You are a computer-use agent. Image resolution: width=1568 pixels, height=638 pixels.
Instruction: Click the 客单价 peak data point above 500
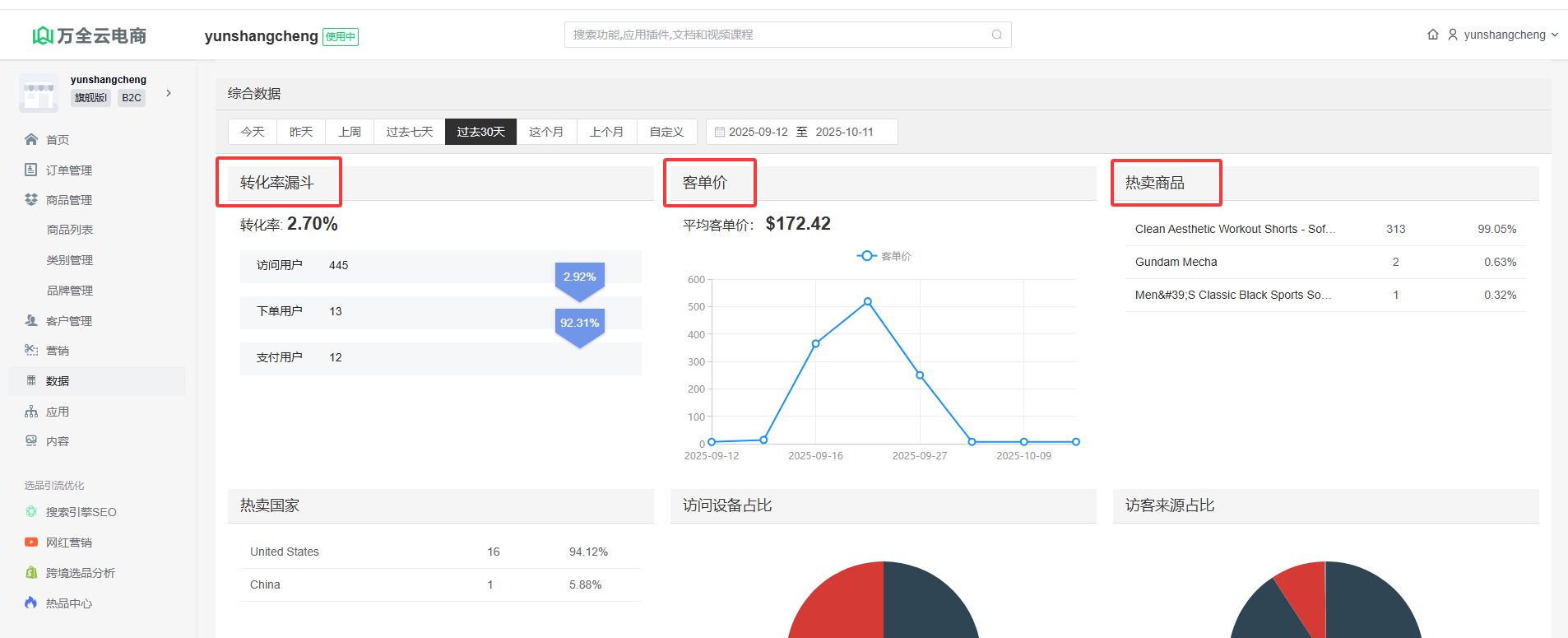867,302
